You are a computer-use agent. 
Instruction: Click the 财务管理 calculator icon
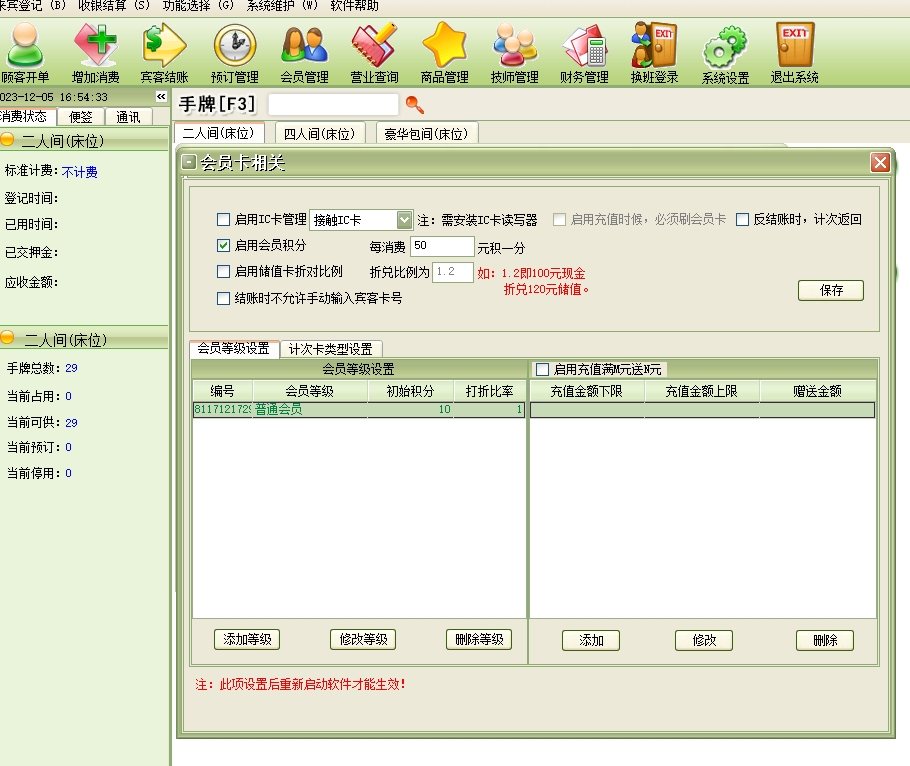pyautogui.click(x=584, y=46)
